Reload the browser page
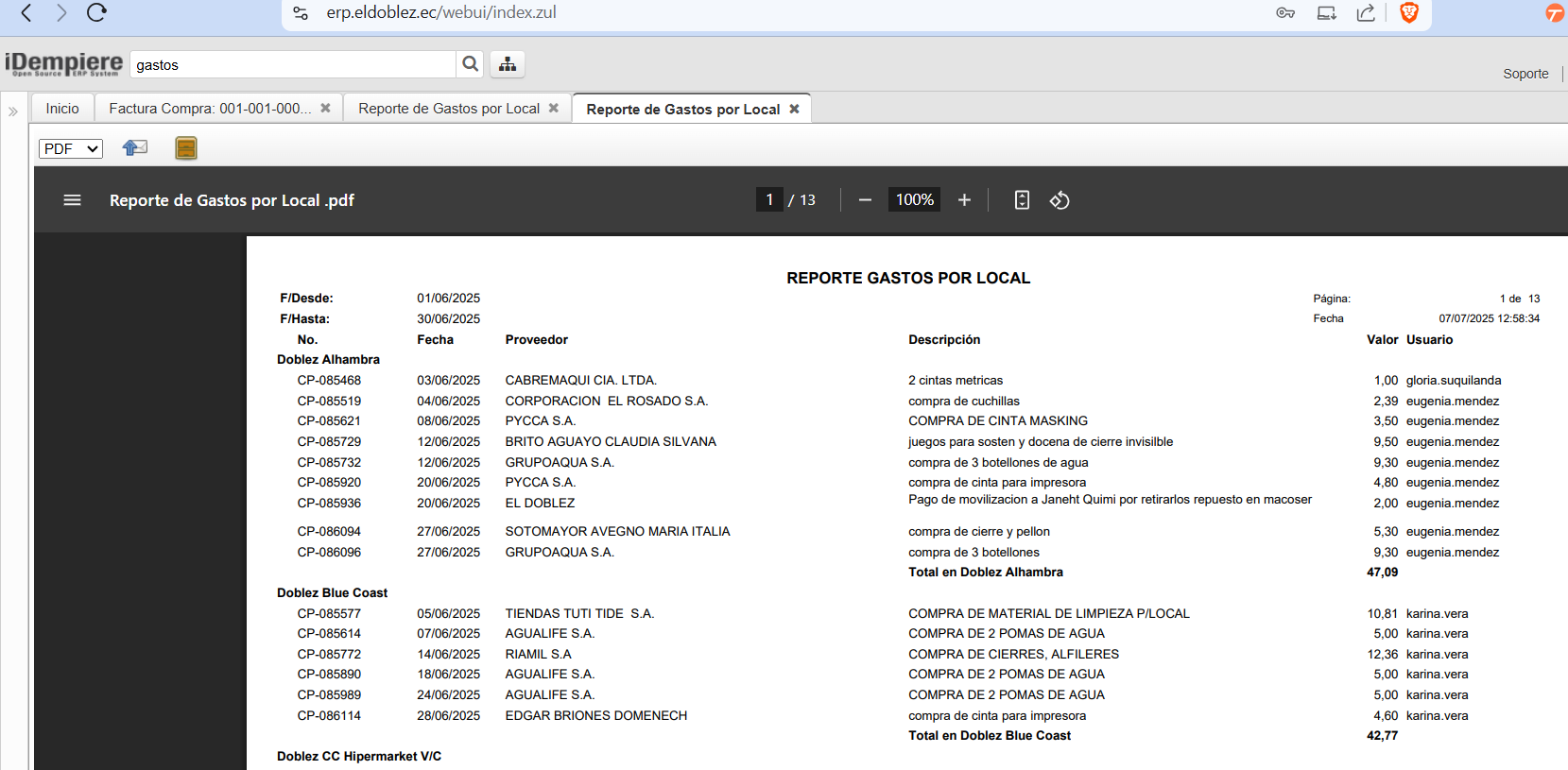Viewport: 1568px width, 770px height. 96,13
